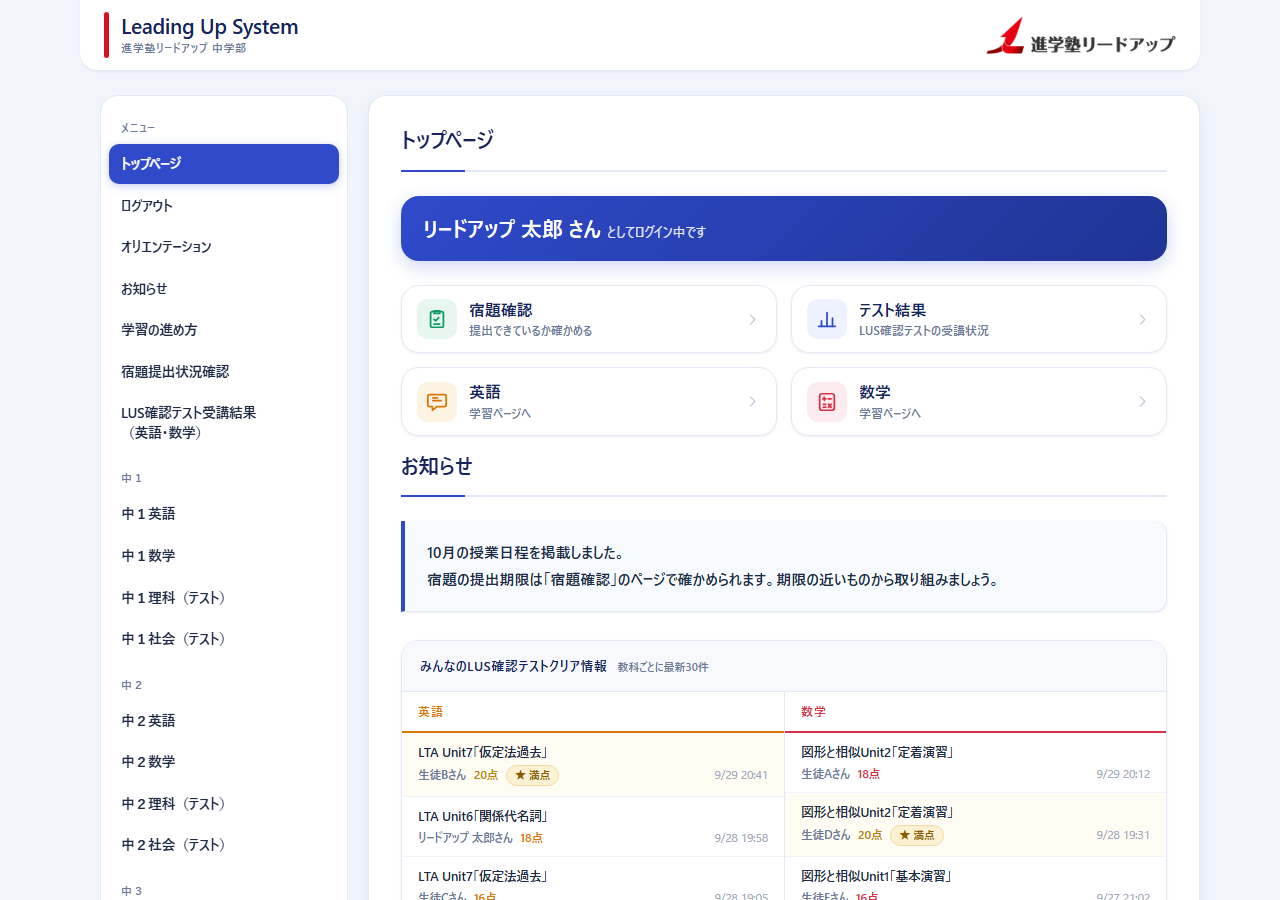Open 中１数学 in the sidebar
1280x900 pixels.
point(224,556)
